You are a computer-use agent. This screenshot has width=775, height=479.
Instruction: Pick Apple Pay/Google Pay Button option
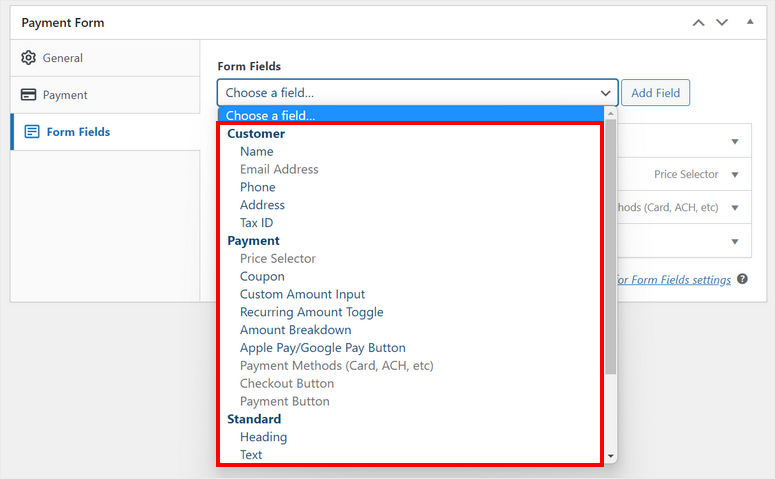point(322,348)
